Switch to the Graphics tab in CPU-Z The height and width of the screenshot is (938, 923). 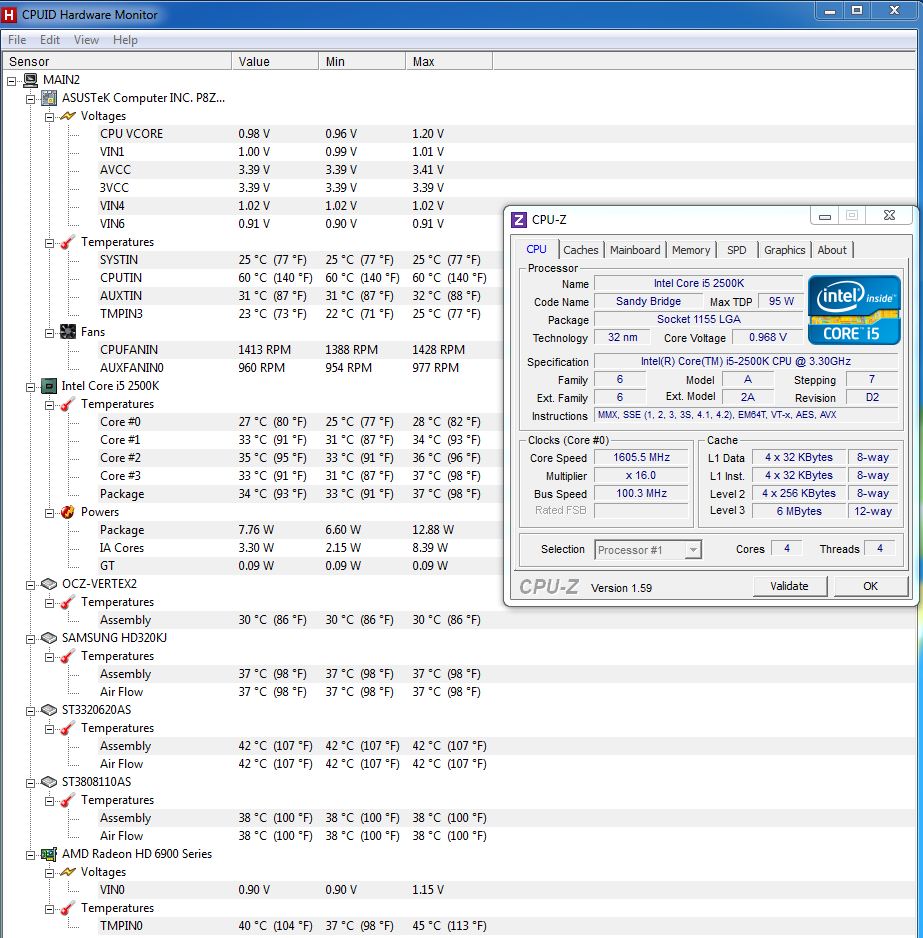tap(784, 250)
